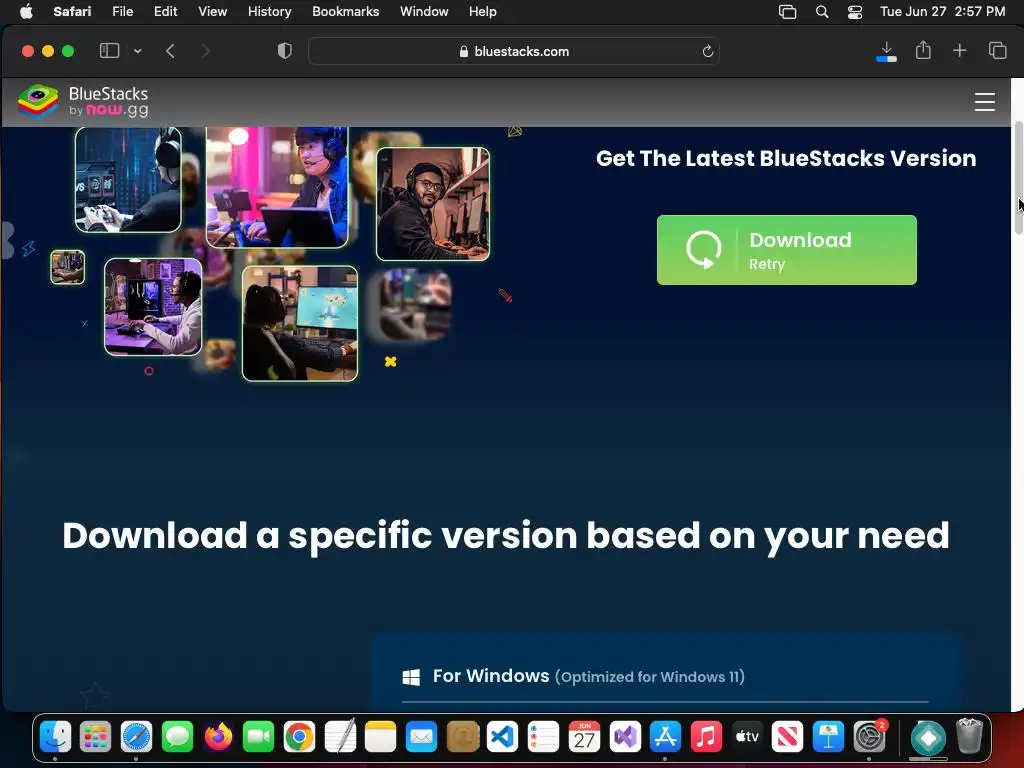1024x768 pixels.
Task: Open a new tab
Action: click(959, 50)
